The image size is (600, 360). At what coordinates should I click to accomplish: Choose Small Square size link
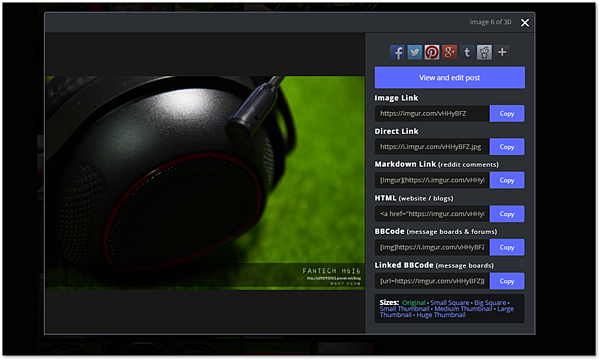point(450,303)
